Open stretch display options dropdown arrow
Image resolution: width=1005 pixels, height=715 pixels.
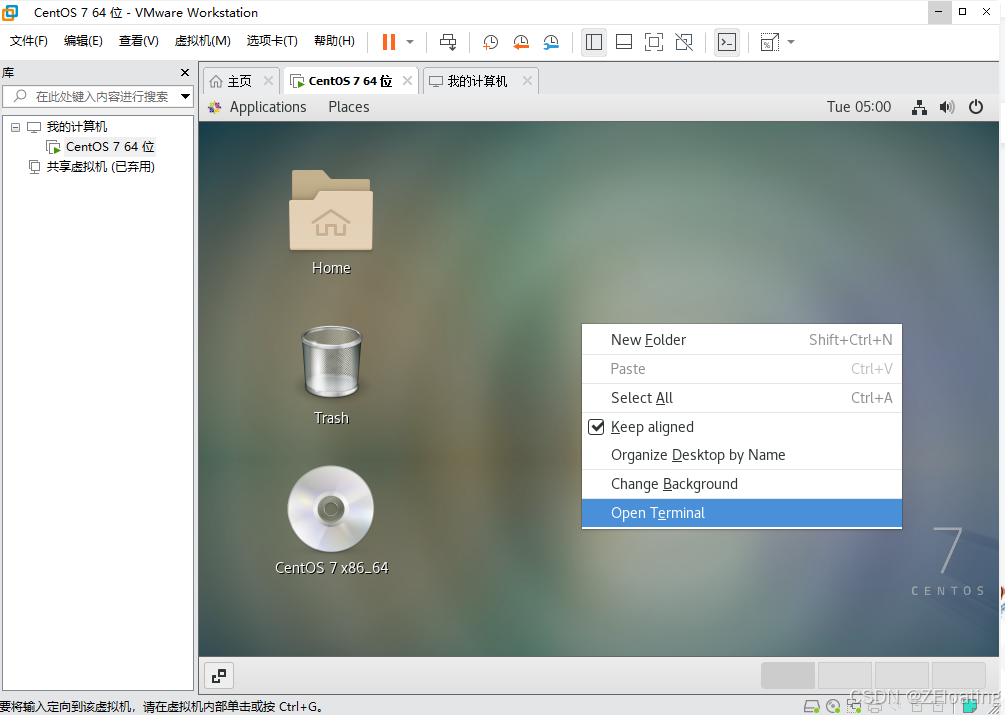pos(791,42)
